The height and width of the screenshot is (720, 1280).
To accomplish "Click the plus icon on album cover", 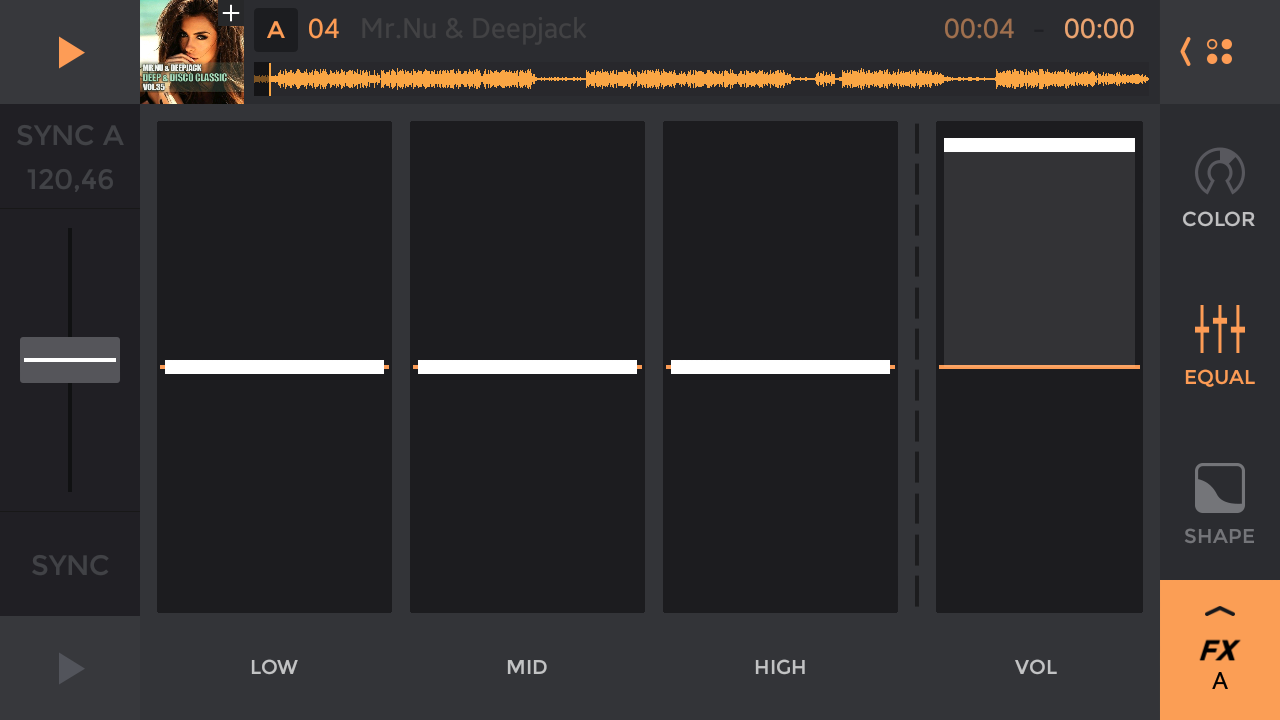I will point(231,13).
